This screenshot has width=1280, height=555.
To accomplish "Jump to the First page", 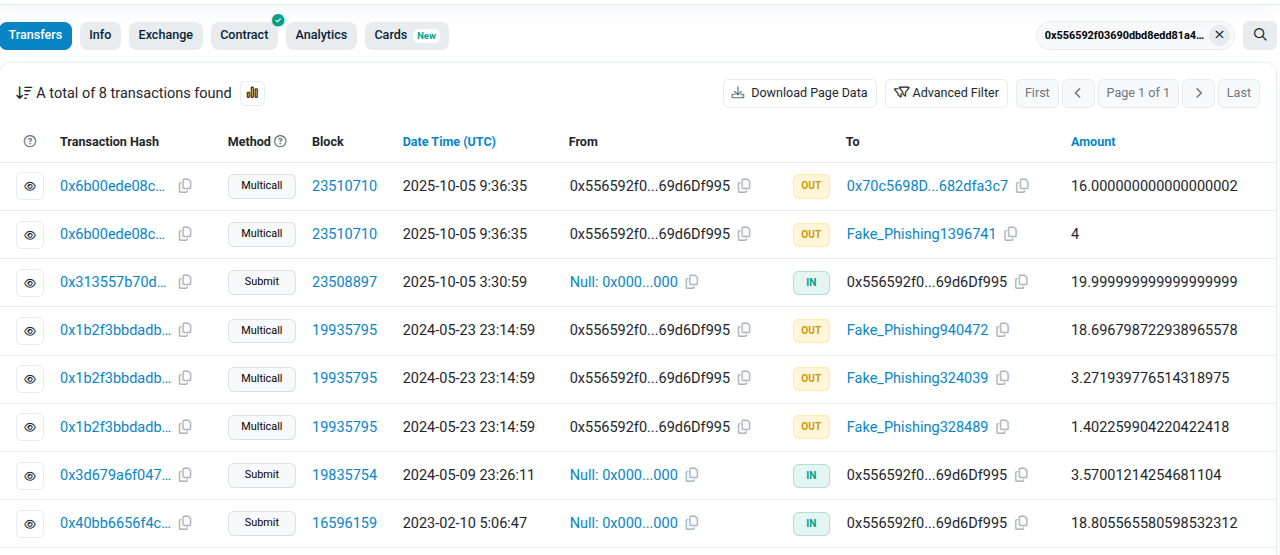I will click(1037, 93).
